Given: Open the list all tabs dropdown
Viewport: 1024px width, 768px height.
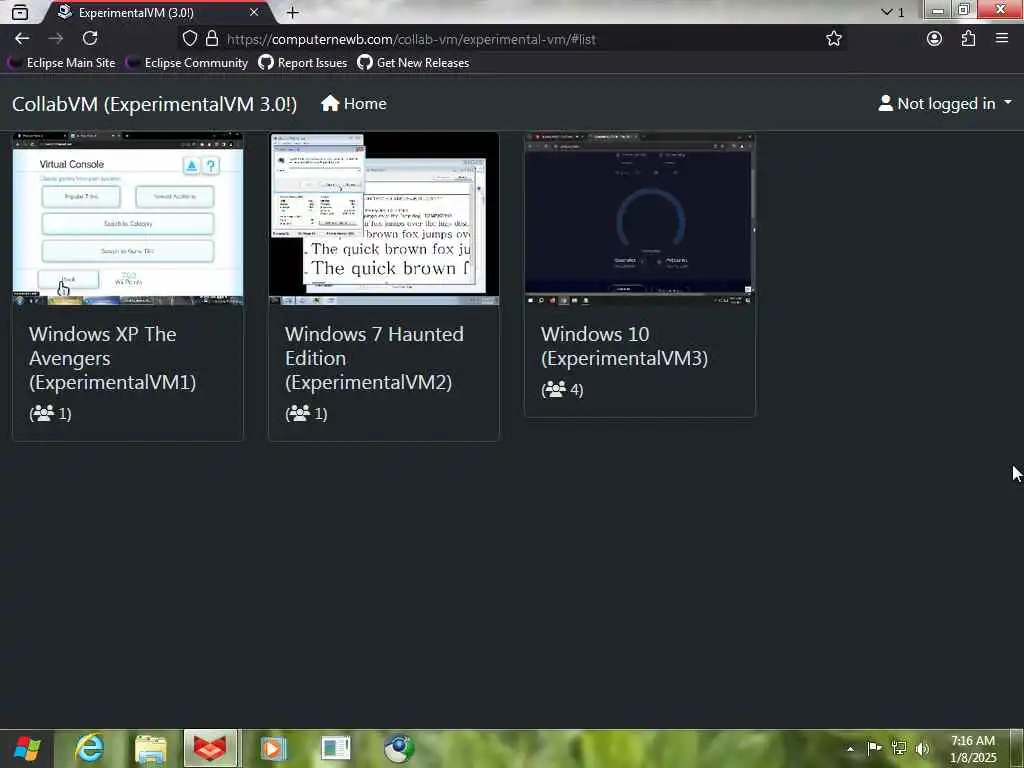Looking at the screenshot, I should (x=892, y=12).
